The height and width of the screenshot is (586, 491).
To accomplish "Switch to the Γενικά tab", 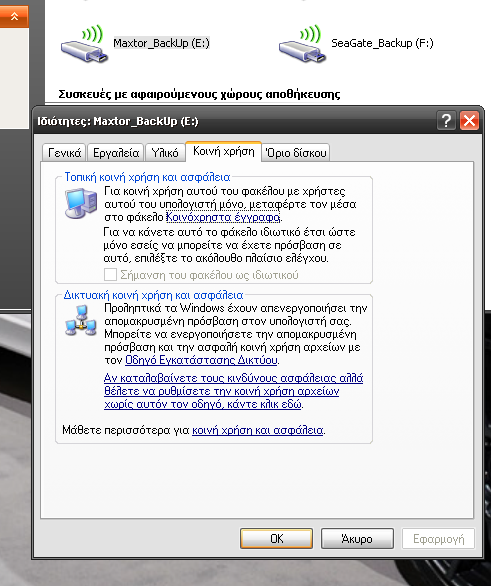I will (64, 153).
